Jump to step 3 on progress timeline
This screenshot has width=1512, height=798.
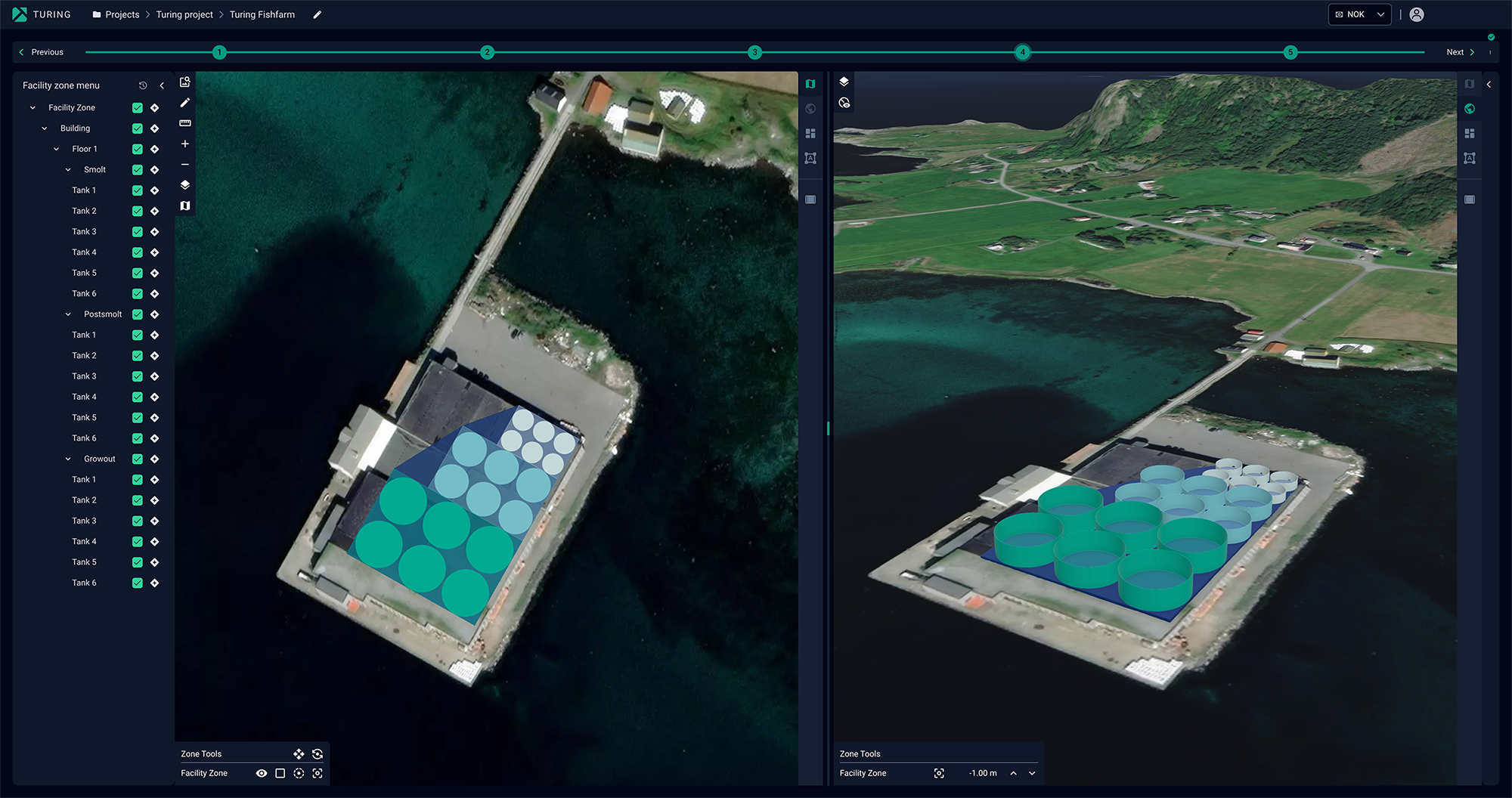tap(754, 52)
